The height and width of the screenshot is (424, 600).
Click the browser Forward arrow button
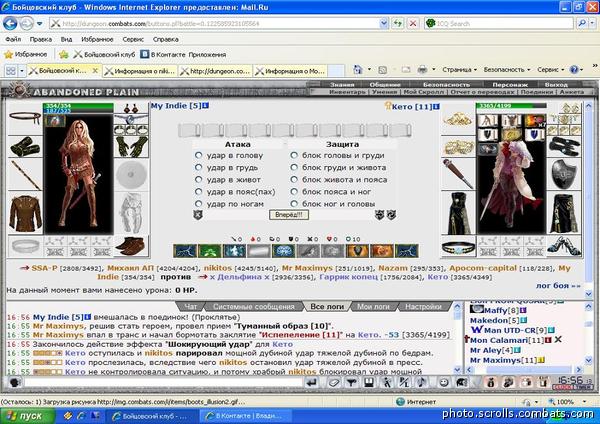coord(26,24)
